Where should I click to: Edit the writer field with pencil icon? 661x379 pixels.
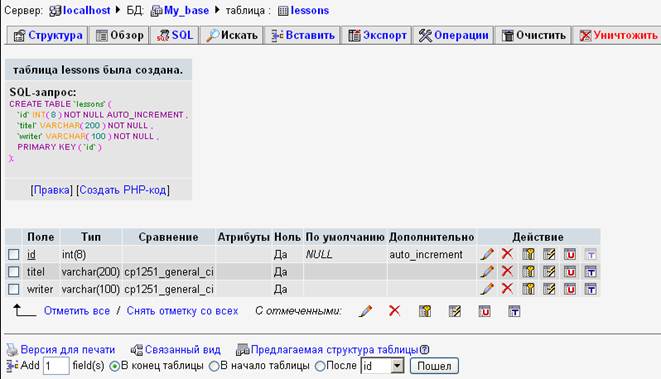point(487,289)
